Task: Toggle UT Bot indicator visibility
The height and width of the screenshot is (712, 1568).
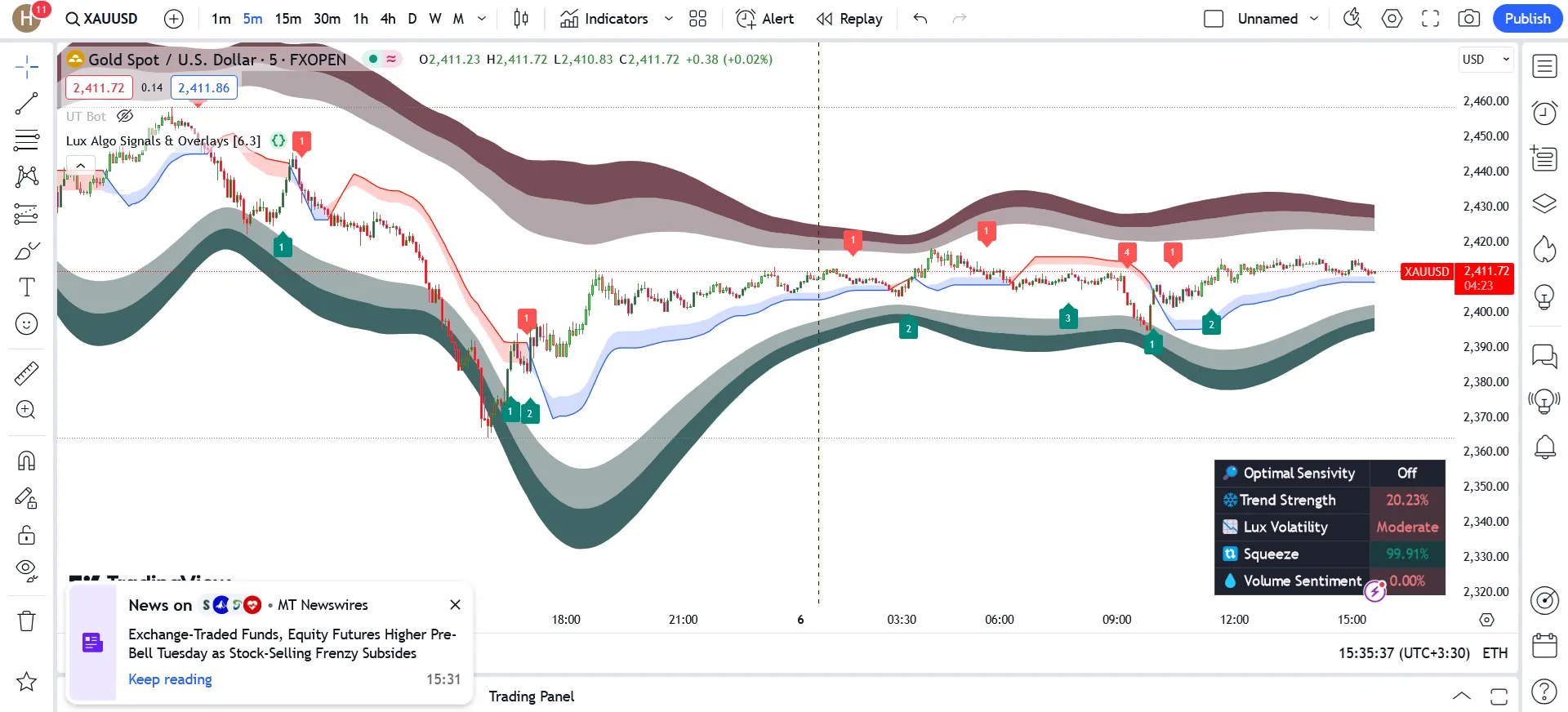Action: (x=125, y=116)
